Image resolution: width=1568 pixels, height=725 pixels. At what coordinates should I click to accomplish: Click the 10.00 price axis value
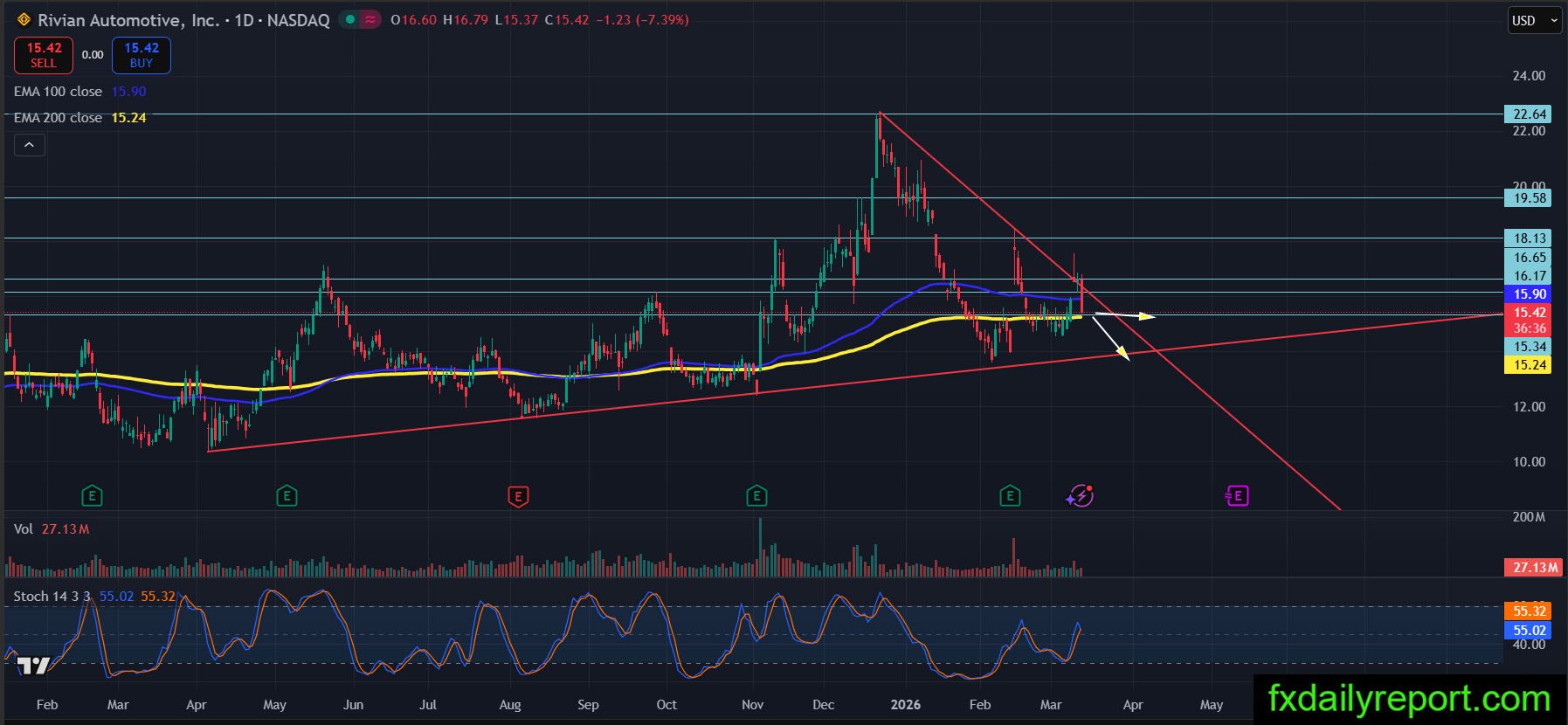1529,462
